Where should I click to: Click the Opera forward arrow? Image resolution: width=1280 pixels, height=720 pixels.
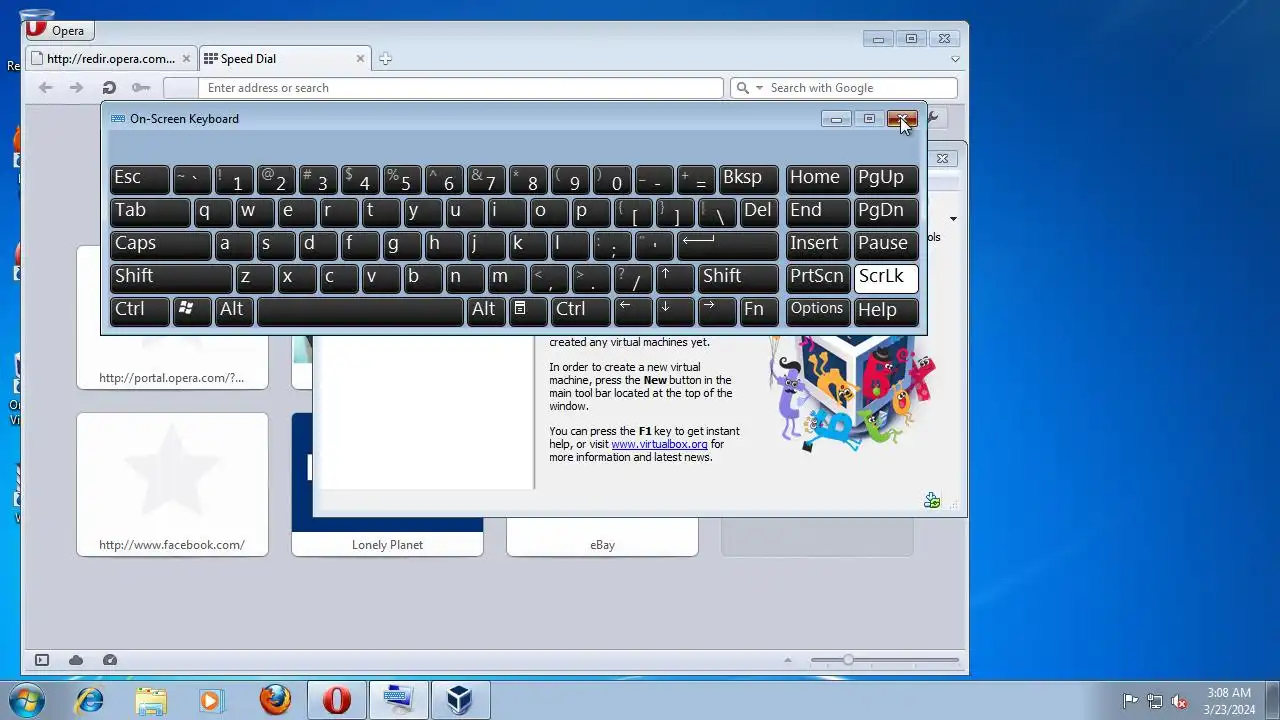coord(76,88)
